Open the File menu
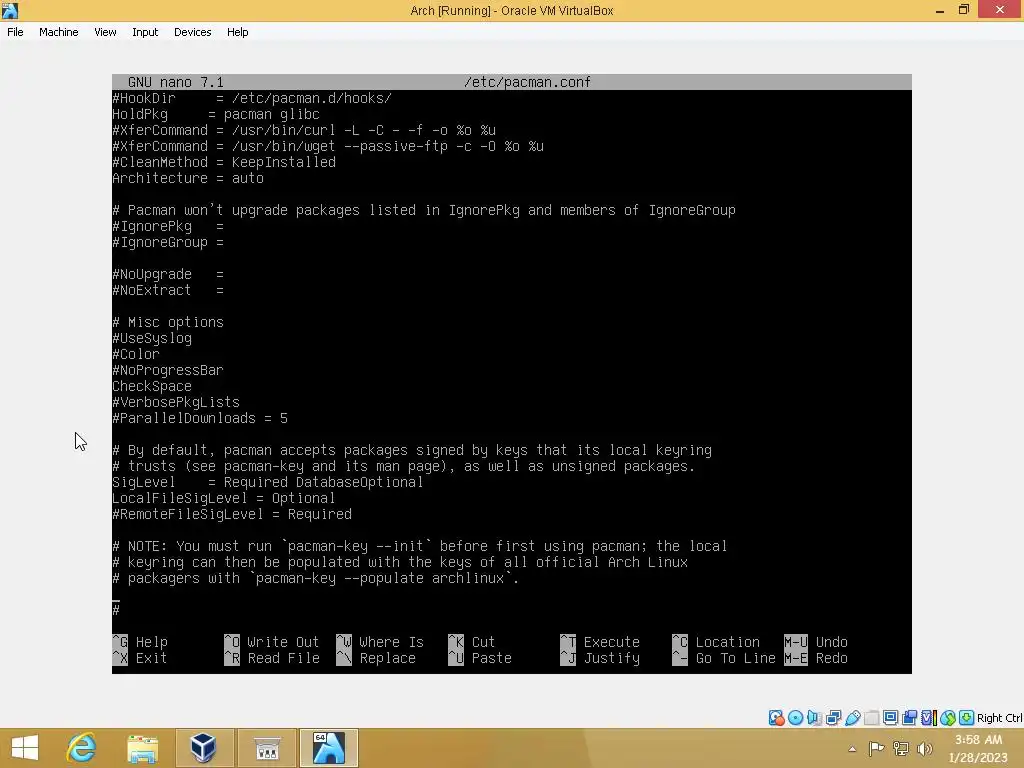 point(15,32)
